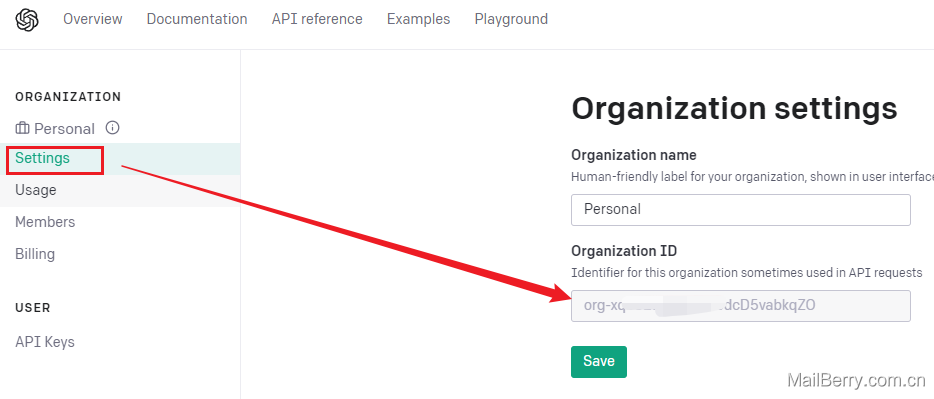934x399 pixels.
Task: Click the info icon next to Personal
Action: pos(112,127)
